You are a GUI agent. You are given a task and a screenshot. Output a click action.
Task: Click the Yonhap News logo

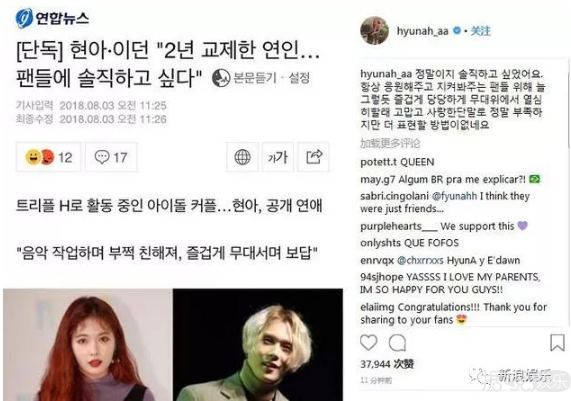tap(52, 18)
